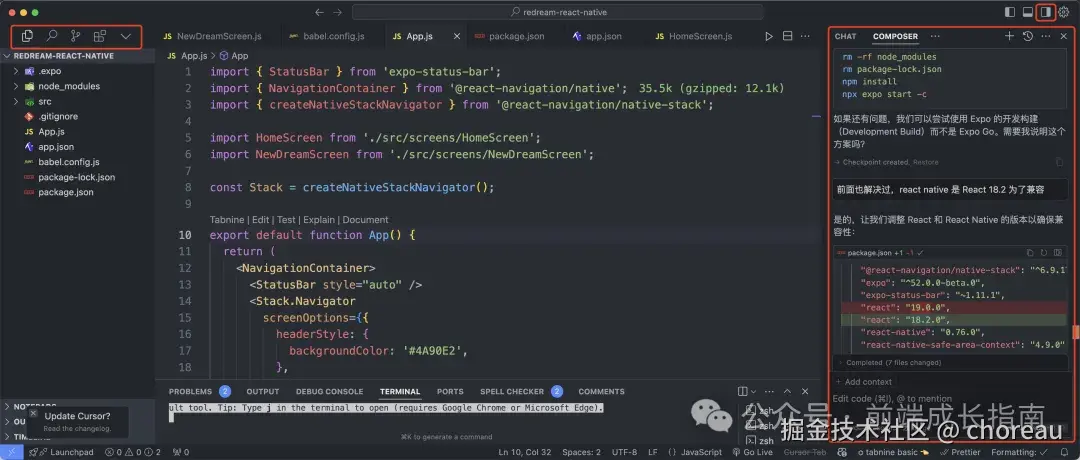The image size is (1080, 460).
Task: Switch to the OUTPUT panel tab
Action: [262, 391]
